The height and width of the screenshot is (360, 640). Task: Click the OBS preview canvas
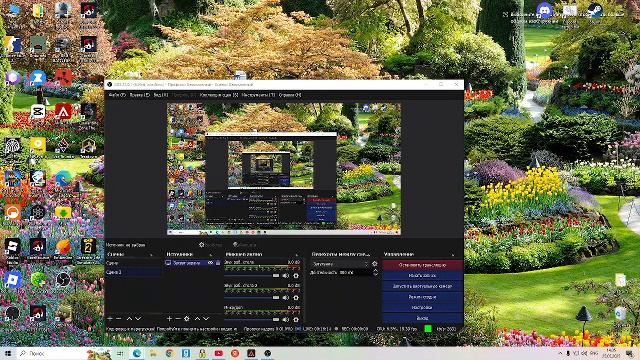284,169
